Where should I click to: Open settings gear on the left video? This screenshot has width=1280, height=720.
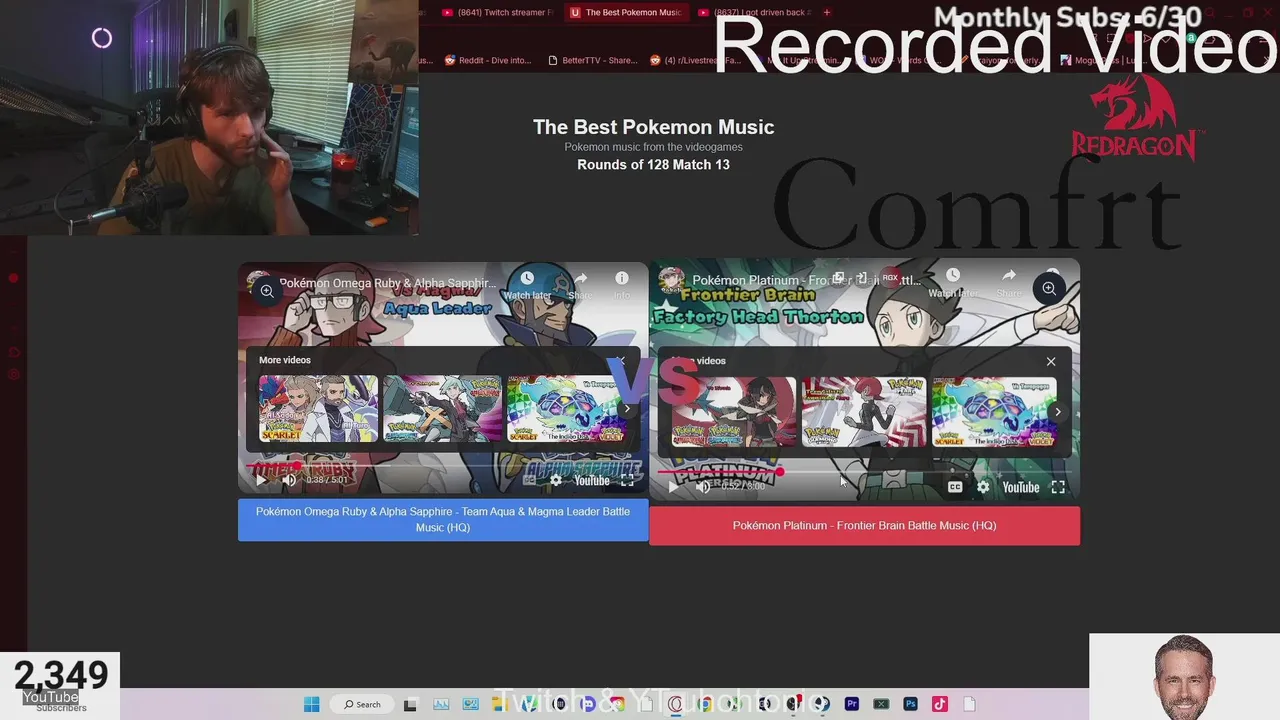tap(556, 480)
